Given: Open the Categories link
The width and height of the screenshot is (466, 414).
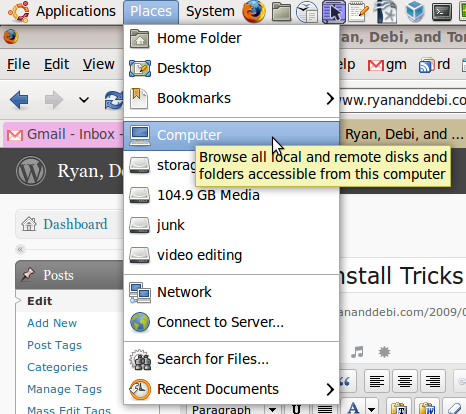Looking at the screenshot, I should [x=57, y=367].
